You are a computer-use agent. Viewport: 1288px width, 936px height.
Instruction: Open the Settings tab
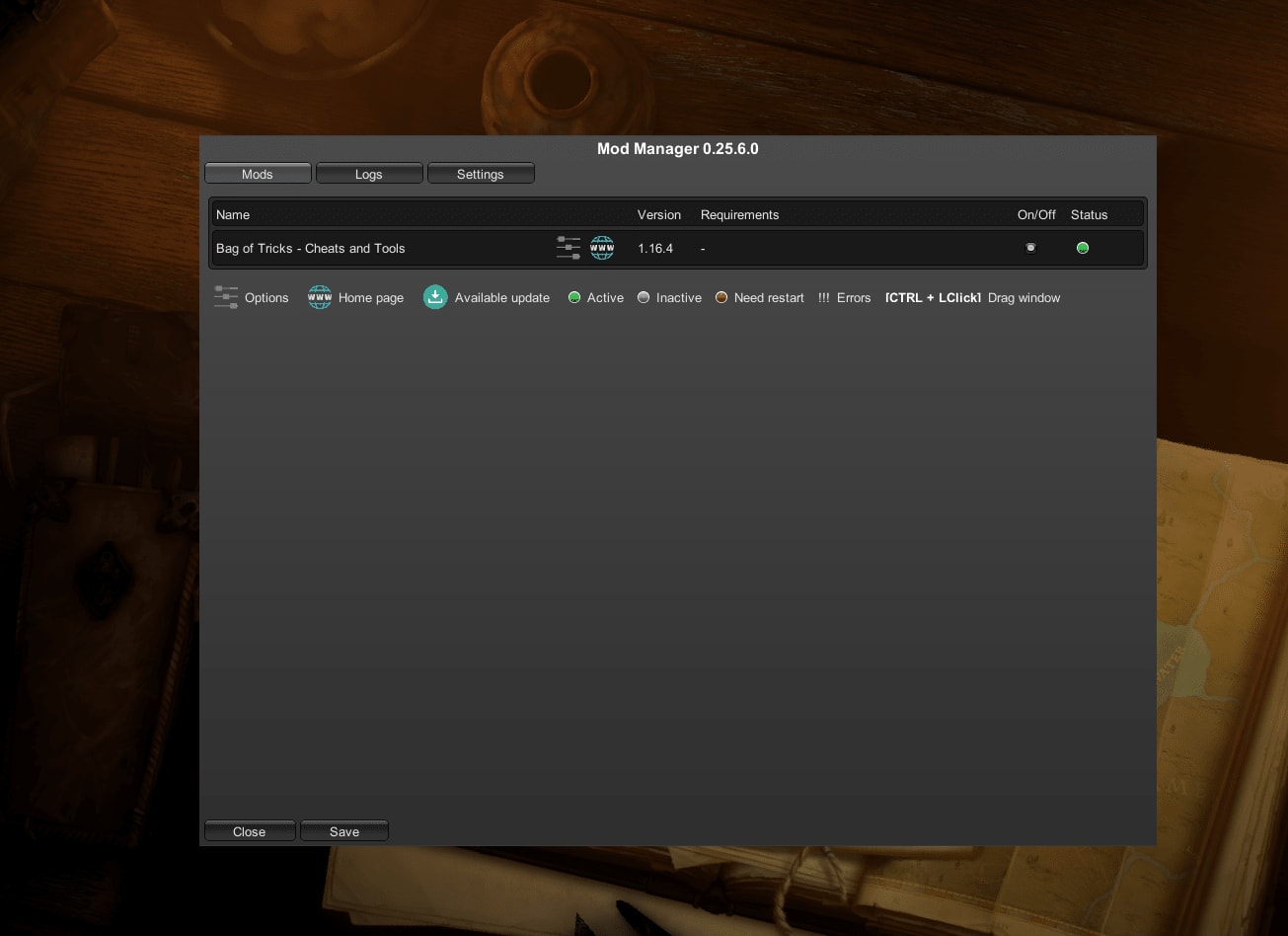click(481, 174)
